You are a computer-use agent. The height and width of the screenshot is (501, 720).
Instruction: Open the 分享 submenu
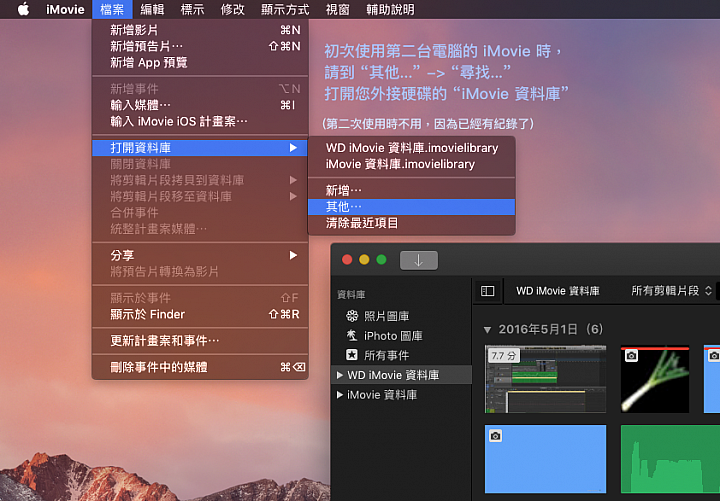coord(200,255)
